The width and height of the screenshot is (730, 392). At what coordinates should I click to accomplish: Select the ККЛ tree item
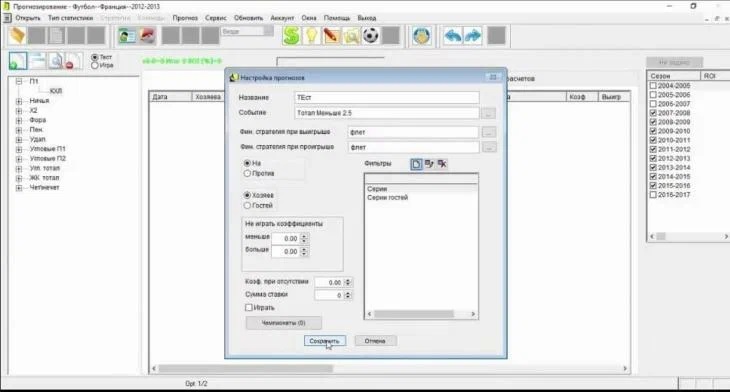(x=56, y=91)
